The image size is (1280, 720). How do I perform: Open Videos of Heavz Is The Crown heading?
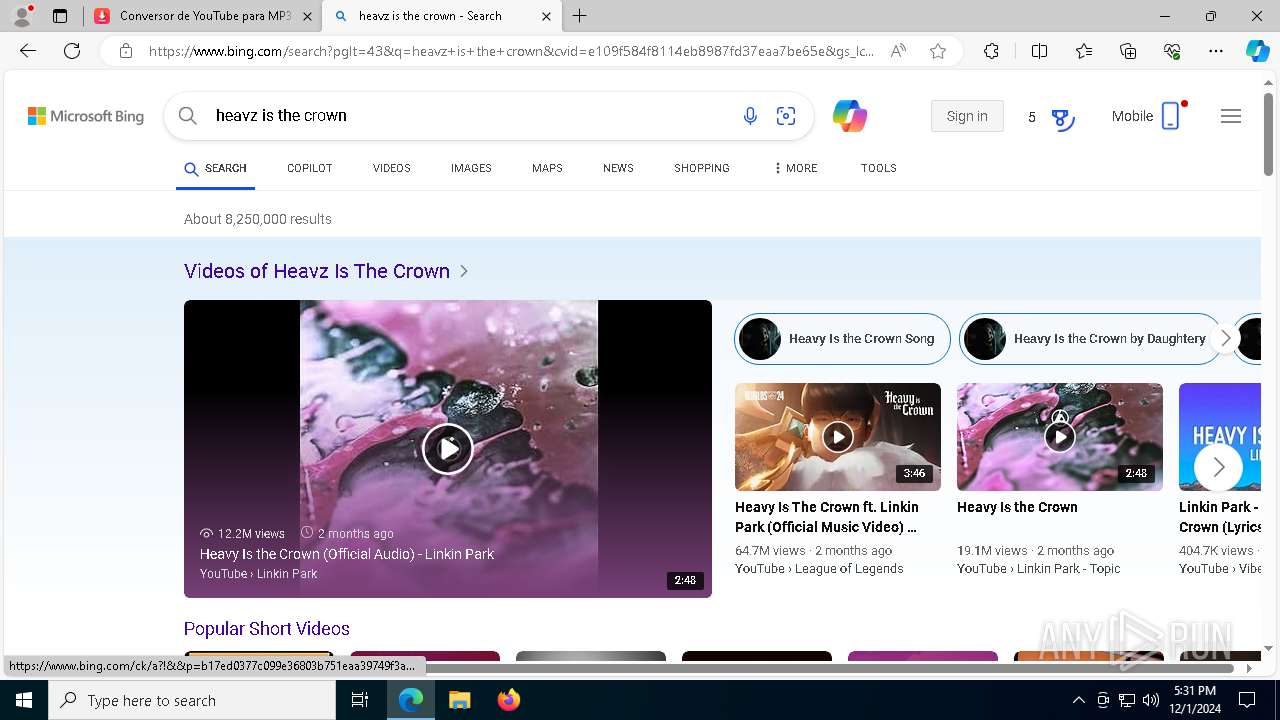point(317,271)
